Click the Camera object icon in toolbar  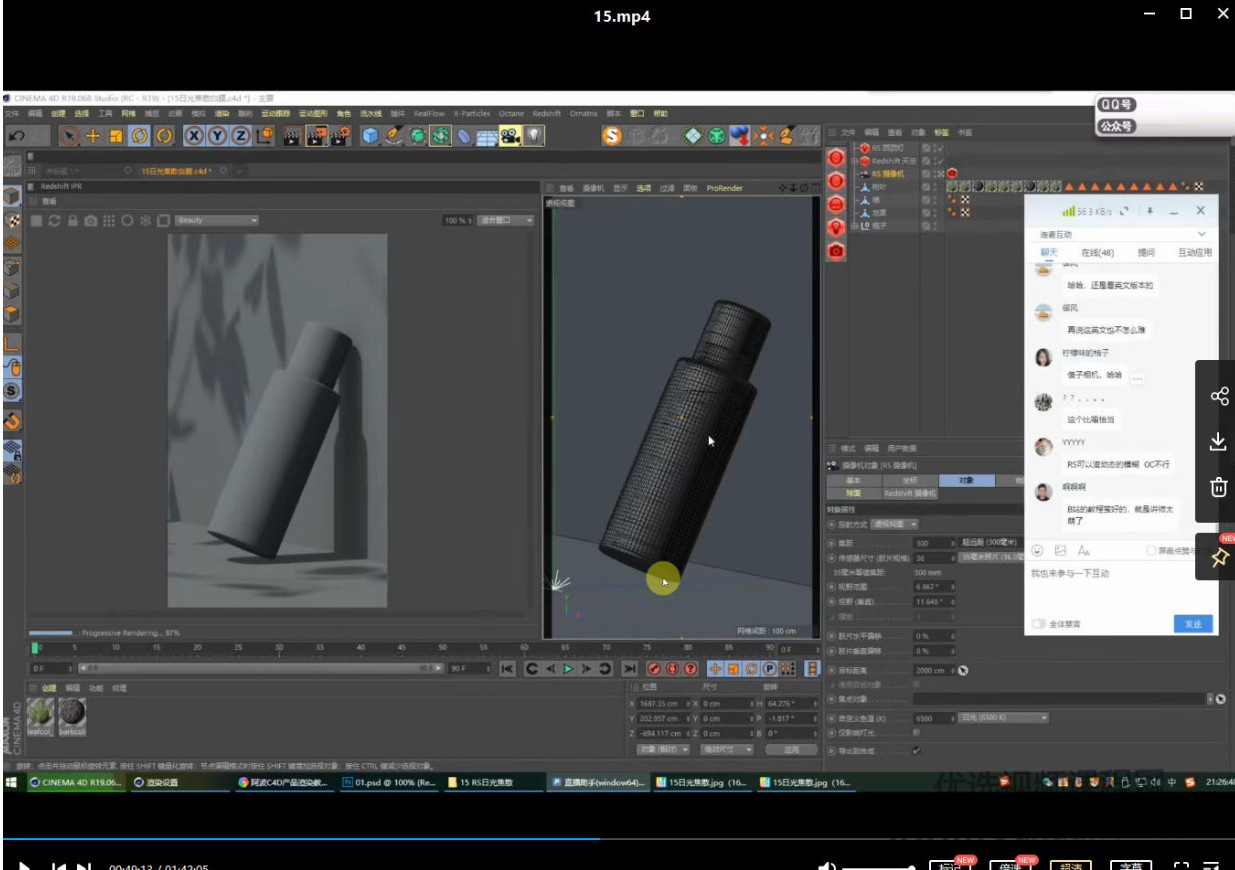511,136
